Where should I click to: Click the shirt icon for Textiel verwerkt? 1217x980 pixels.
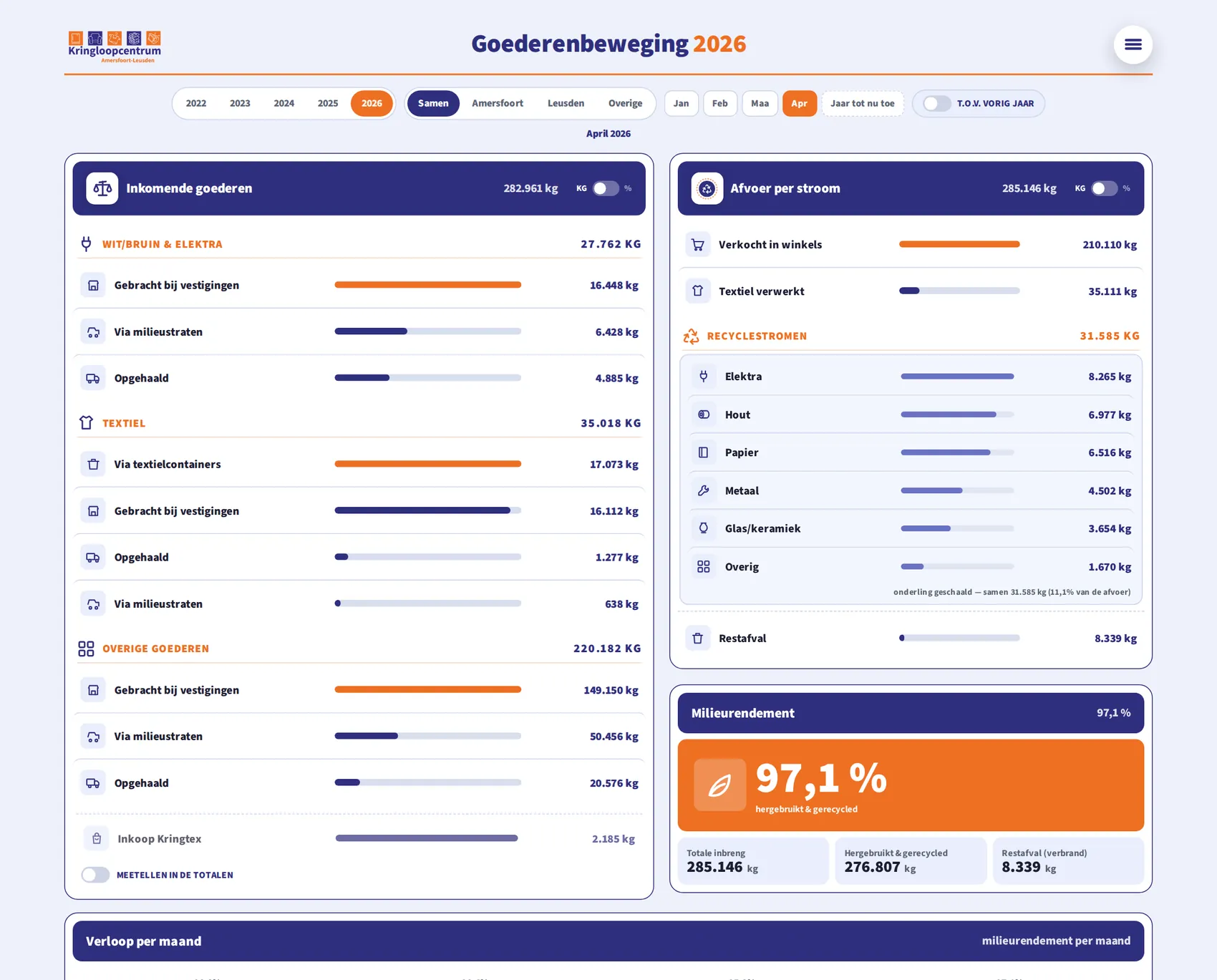tap(697, 291)
